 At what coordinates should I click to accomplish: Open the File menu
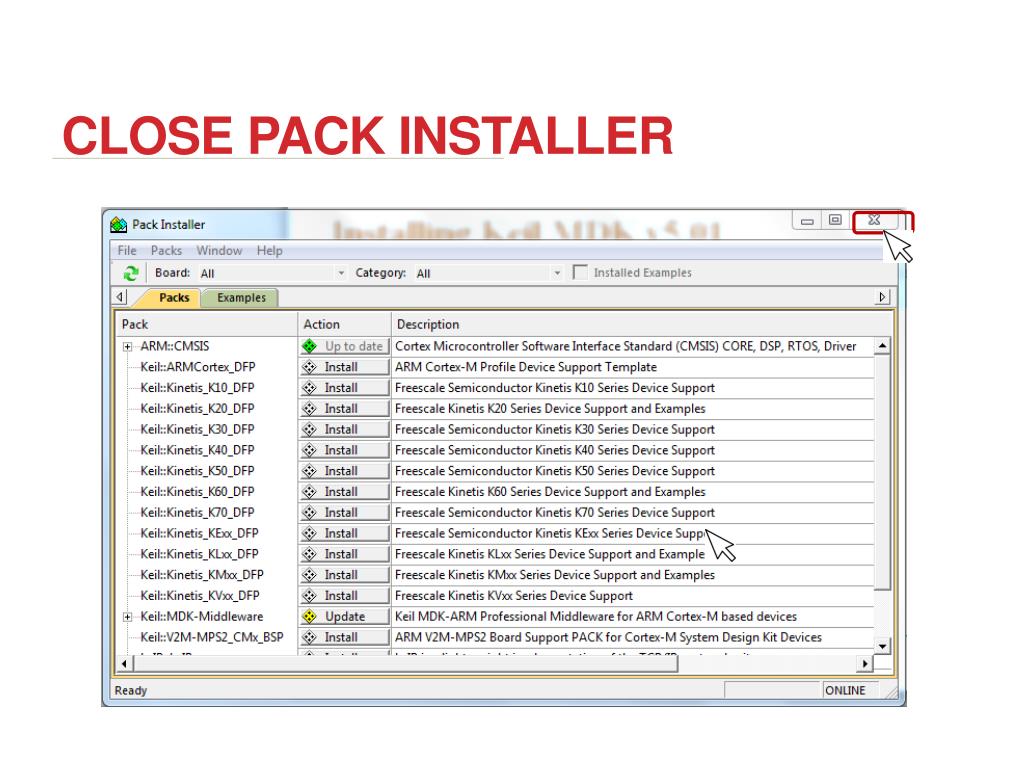pos(127,251)
